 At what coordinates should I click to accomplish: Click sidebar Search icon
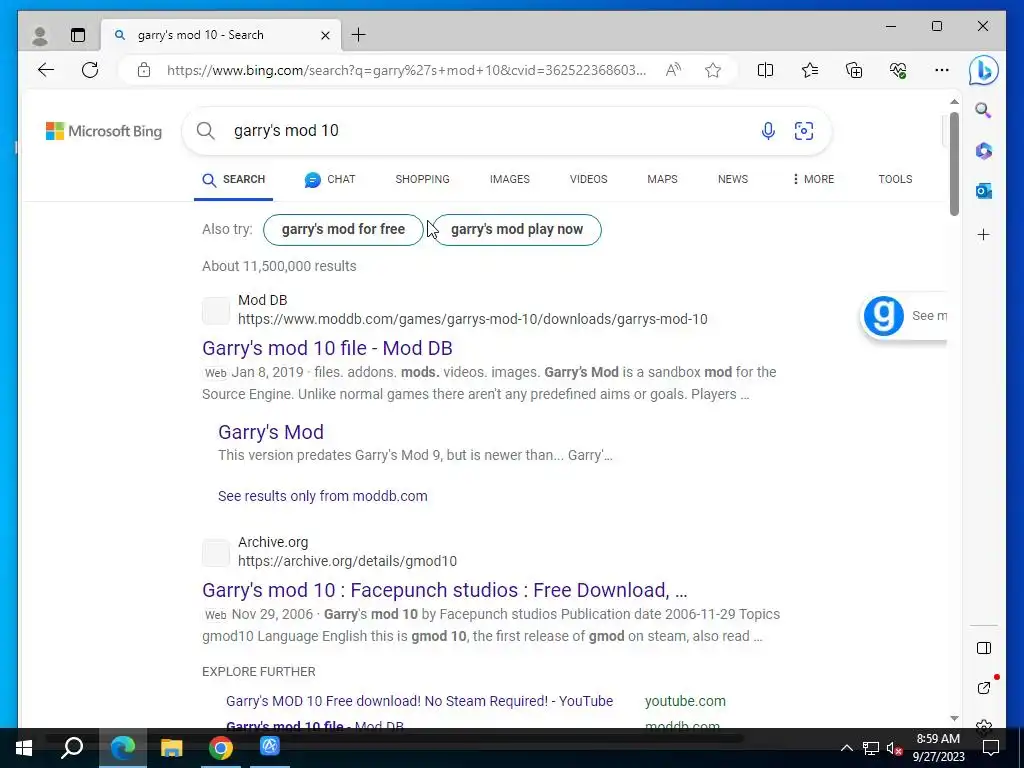tap(984, 110)
